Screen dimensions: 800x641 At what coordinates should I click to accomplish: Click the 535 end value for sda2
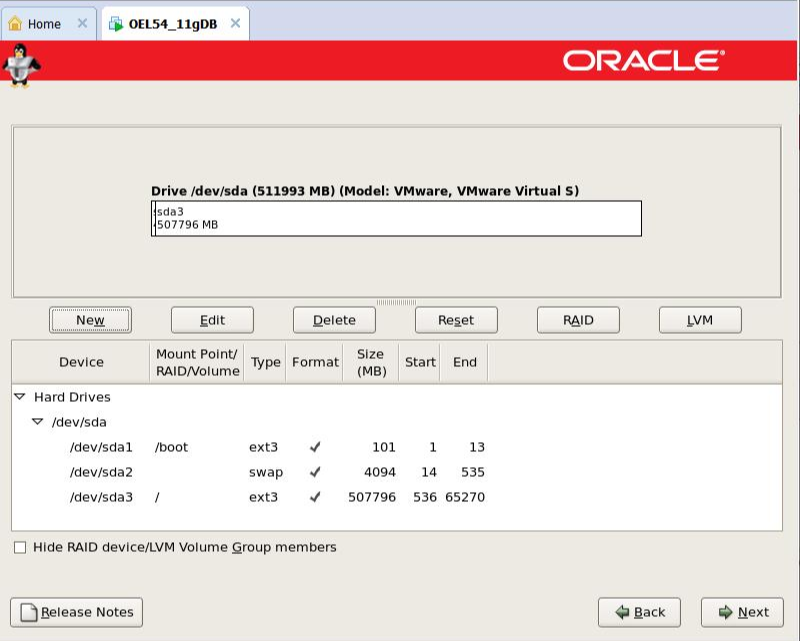coord(473,472)
